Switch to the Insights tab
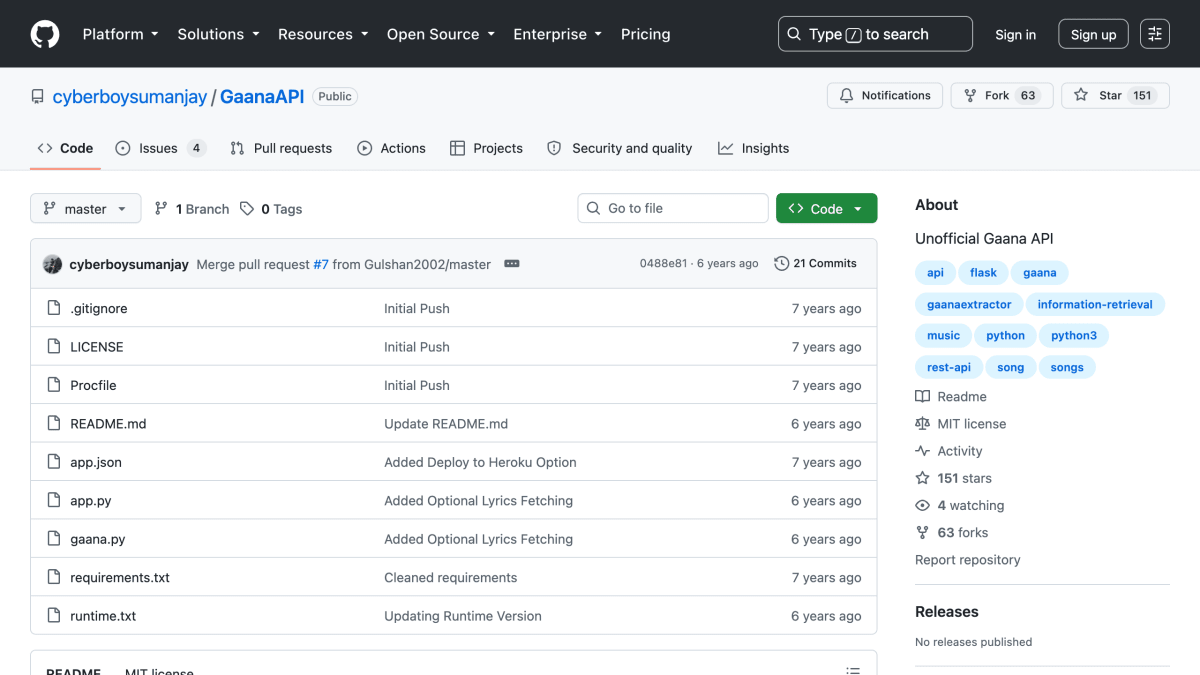Screen dimensions: 1200x675 click(753, 148)
